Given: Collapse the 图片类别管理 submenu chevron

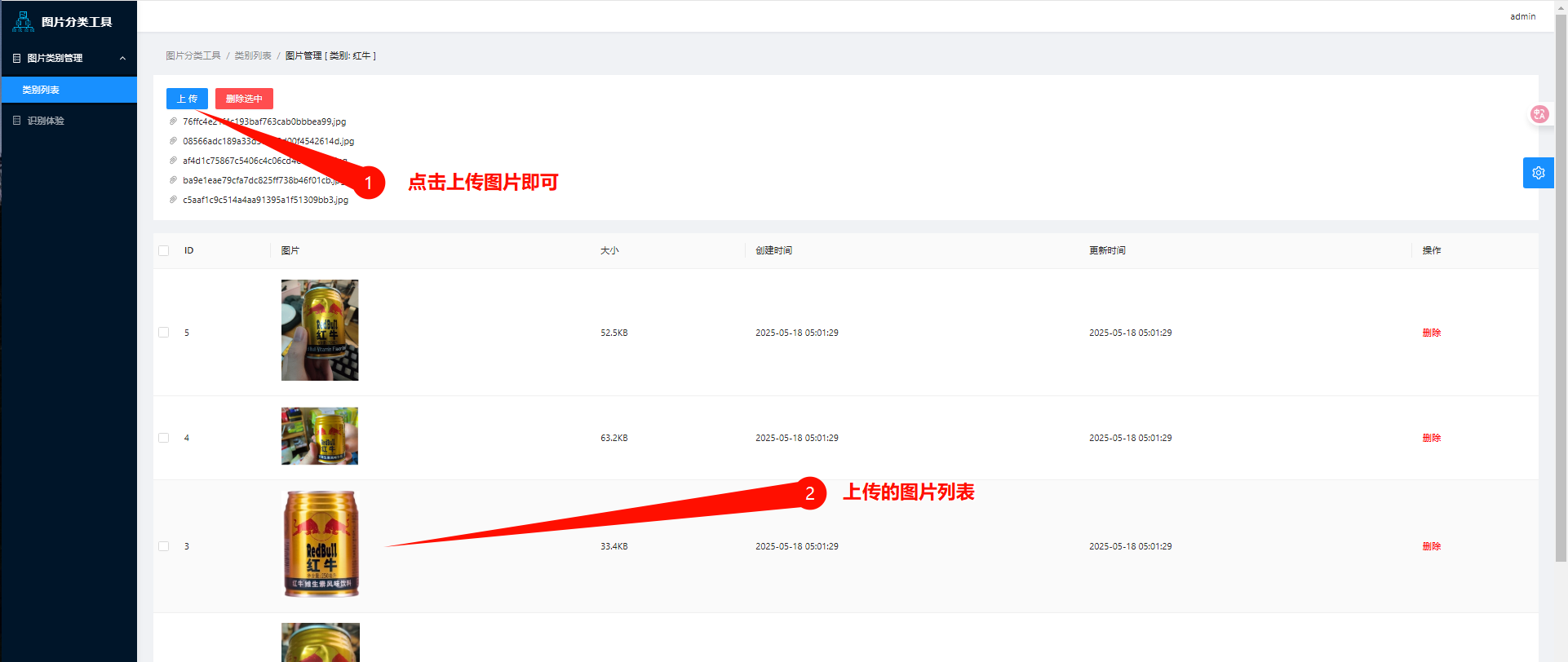Looking at the screenshot, I should pos(122,59).
